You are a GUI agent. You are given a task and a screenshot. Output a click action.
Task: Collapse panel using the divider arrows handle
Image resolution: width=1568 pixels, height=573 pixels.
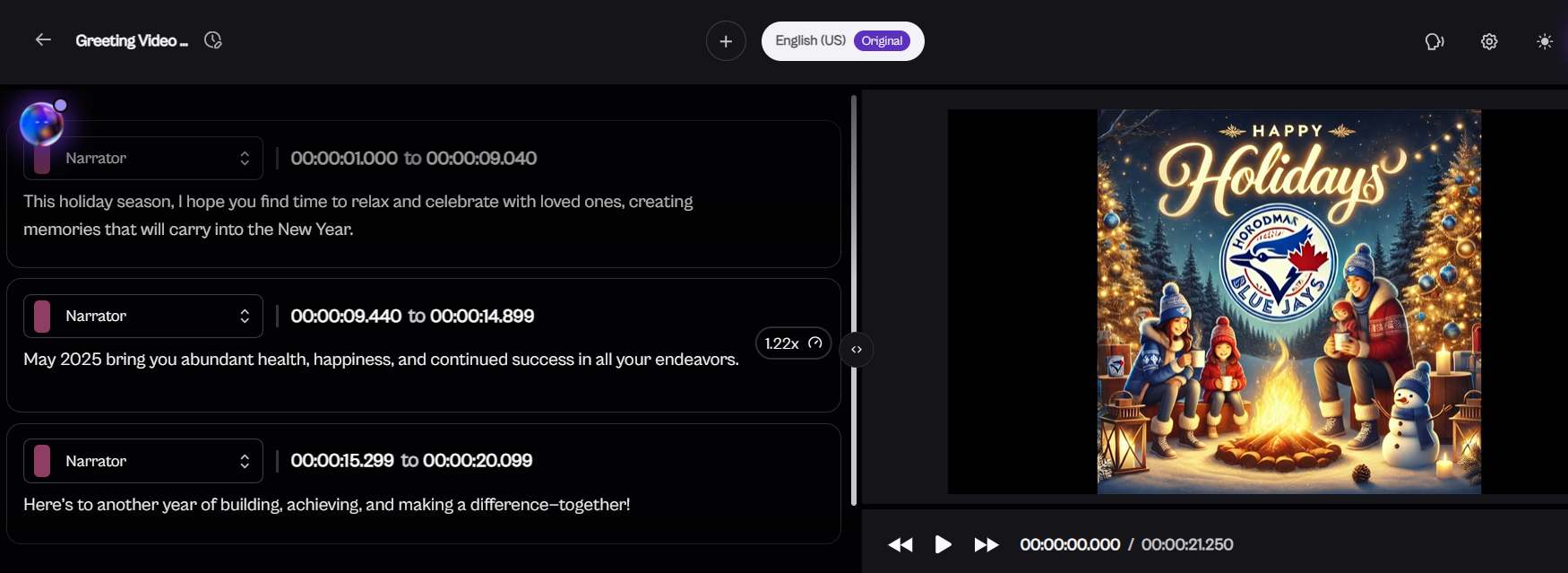pyautogui.click(x=857, y=350)
